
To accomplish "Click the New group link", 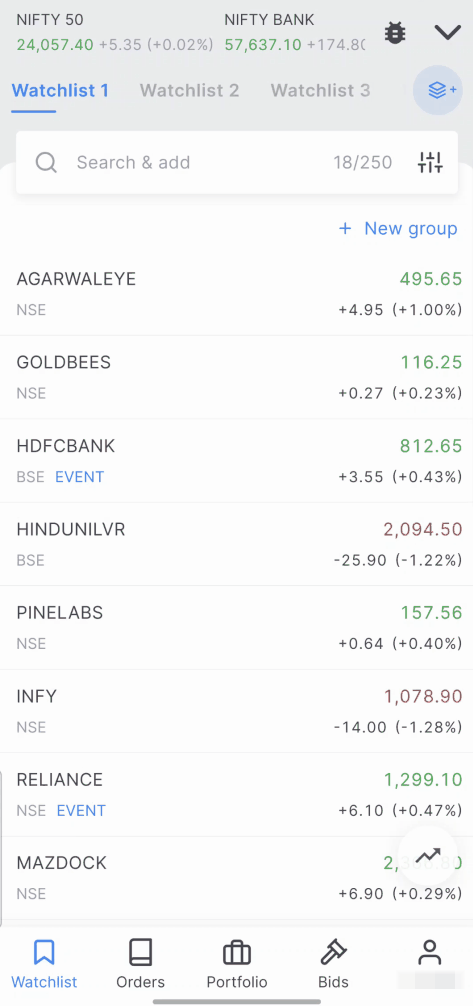I will click(398, 228).
